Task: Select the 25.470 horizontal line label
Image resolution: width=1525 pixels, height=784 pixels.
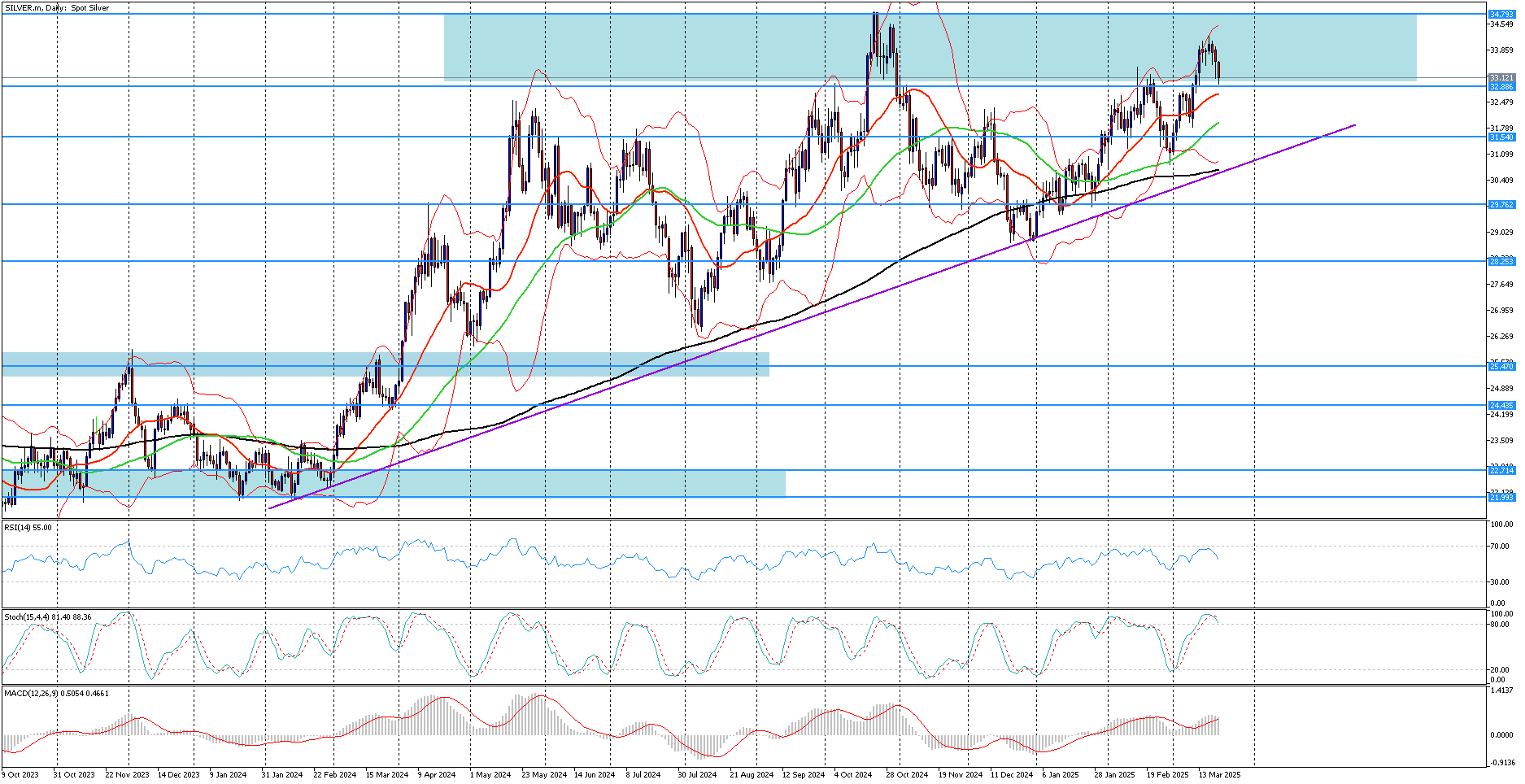Action: [x=1501, y=367]
